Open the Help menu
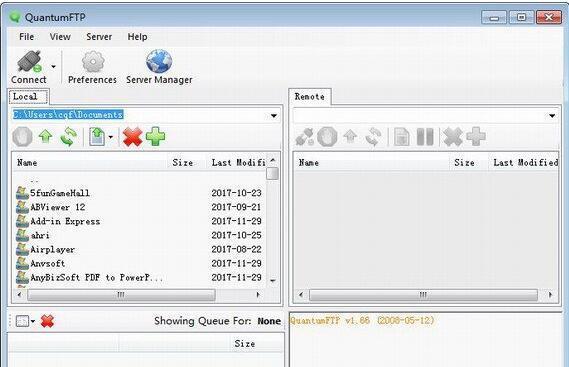Image resolution: width=569 pixels, height=367 pixels. coord(137,37)
